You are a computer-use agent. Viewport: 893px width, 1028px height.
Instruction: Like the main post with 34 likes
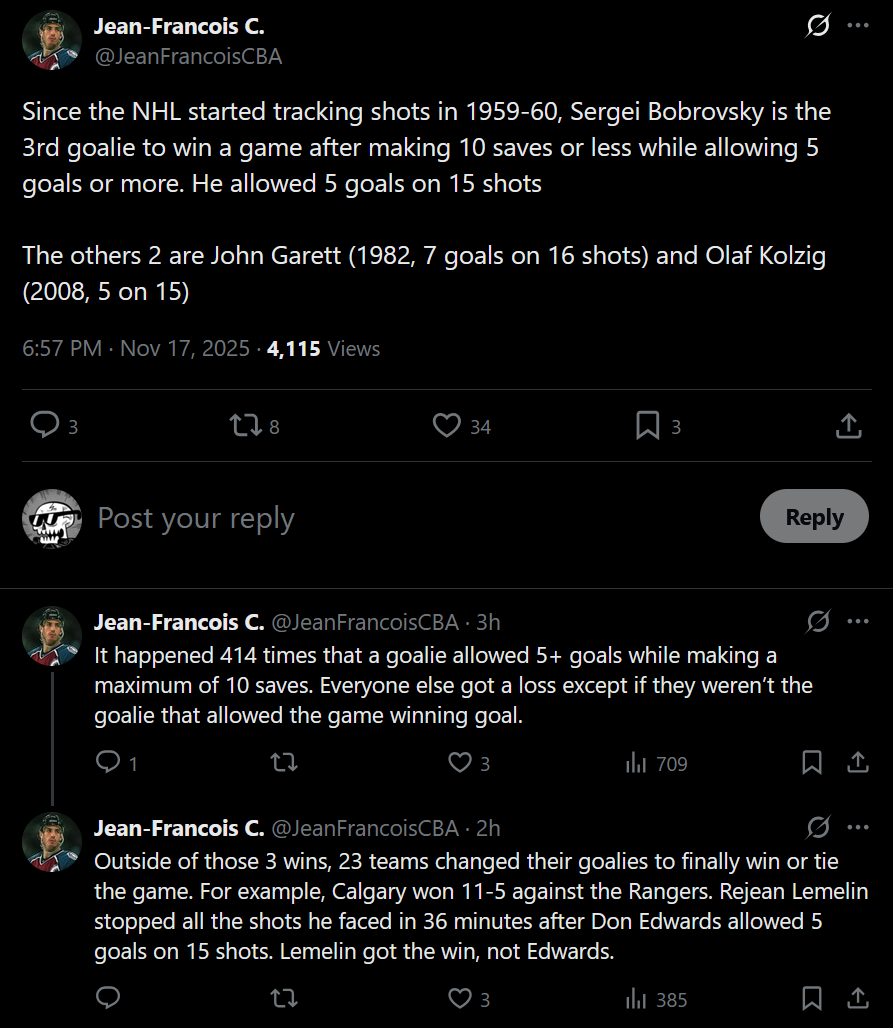(446, 426)
